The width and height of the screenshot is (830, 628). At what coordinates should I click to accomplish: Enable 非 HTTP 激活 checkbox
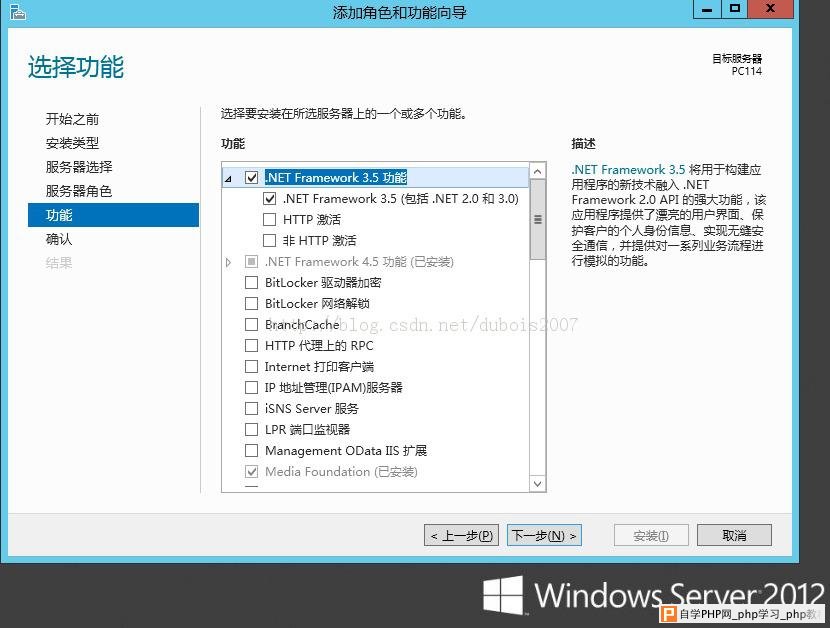(x=269, y=240)
